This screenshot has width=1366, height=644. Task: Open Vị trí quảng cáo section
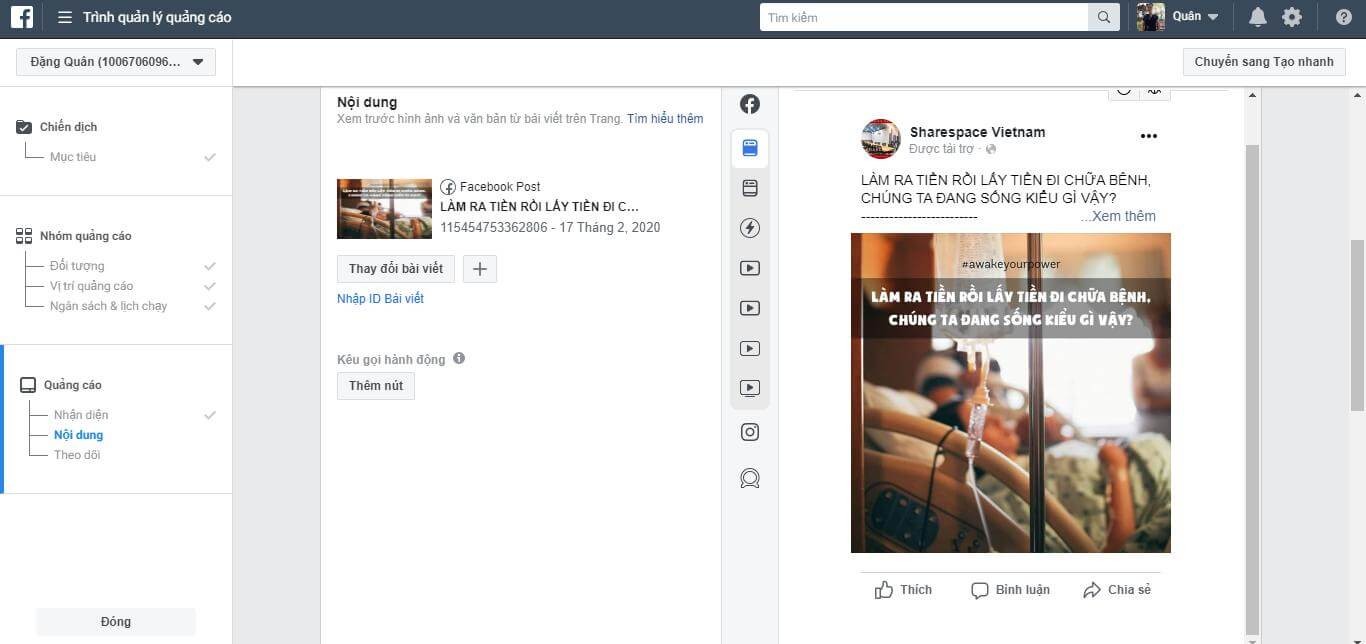91,286
